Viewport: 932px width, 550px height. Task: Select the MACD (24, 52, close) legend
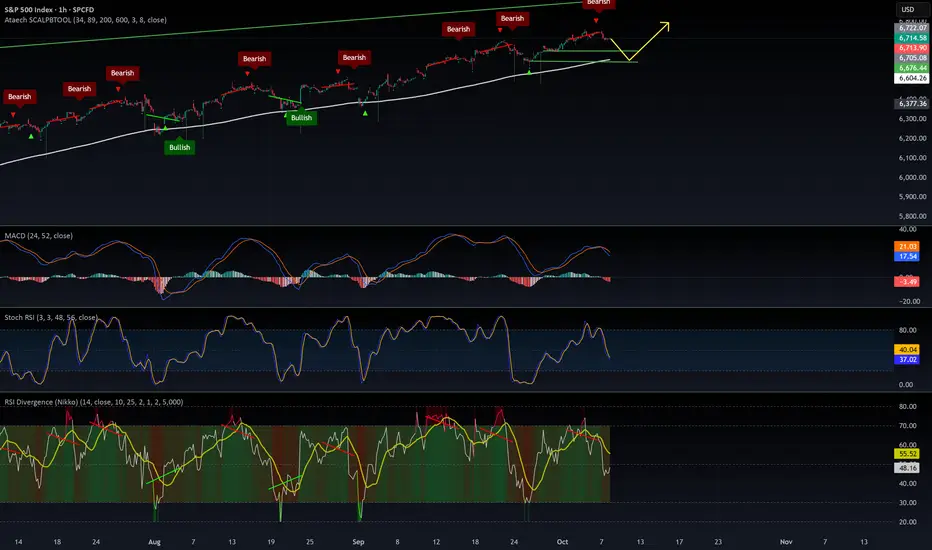pyautogui.click(x=39, y=236)
